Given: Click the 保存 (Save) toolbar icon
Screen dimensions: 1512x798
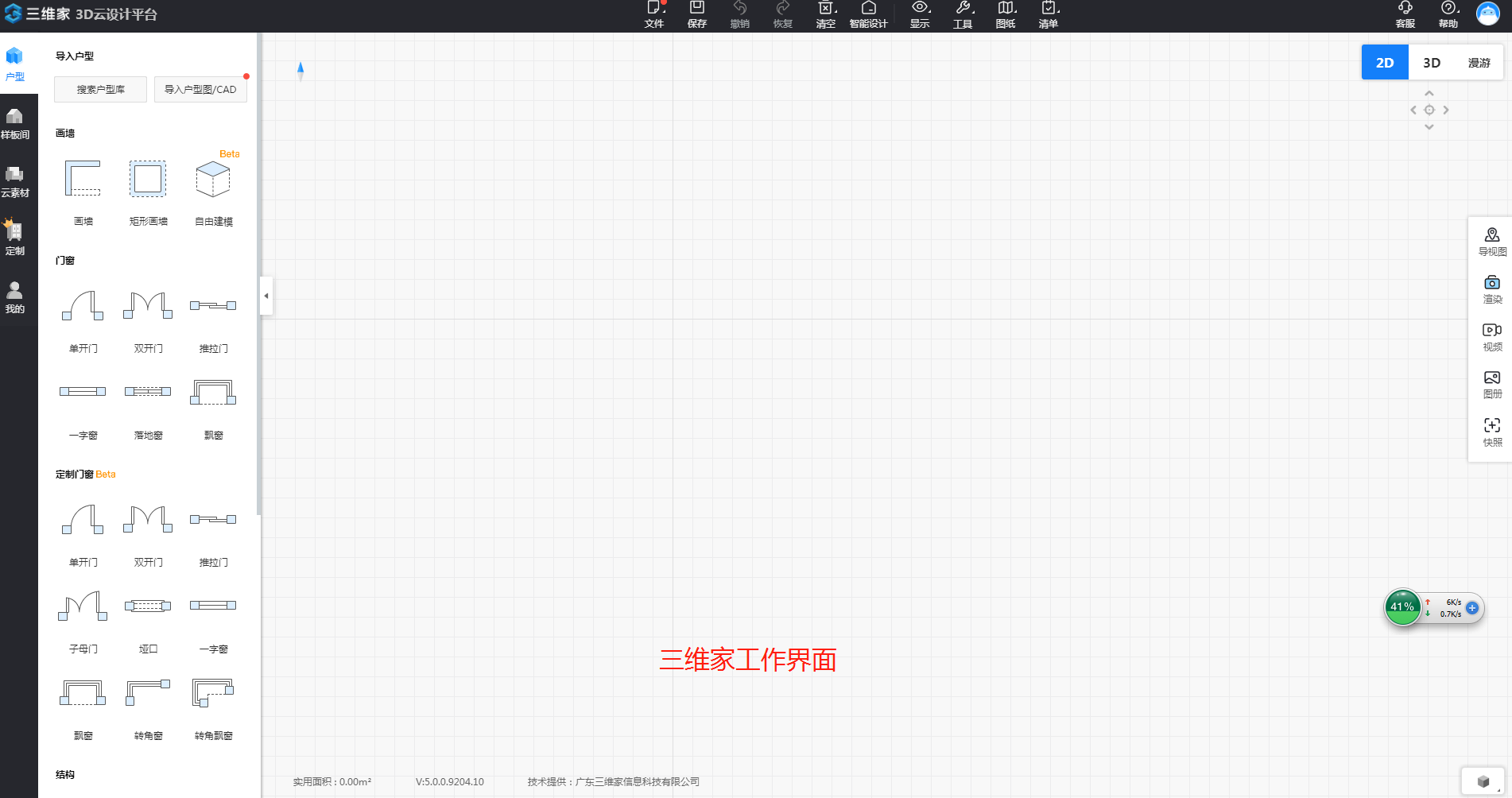Looking at the screenshot, I should [697, 15].
